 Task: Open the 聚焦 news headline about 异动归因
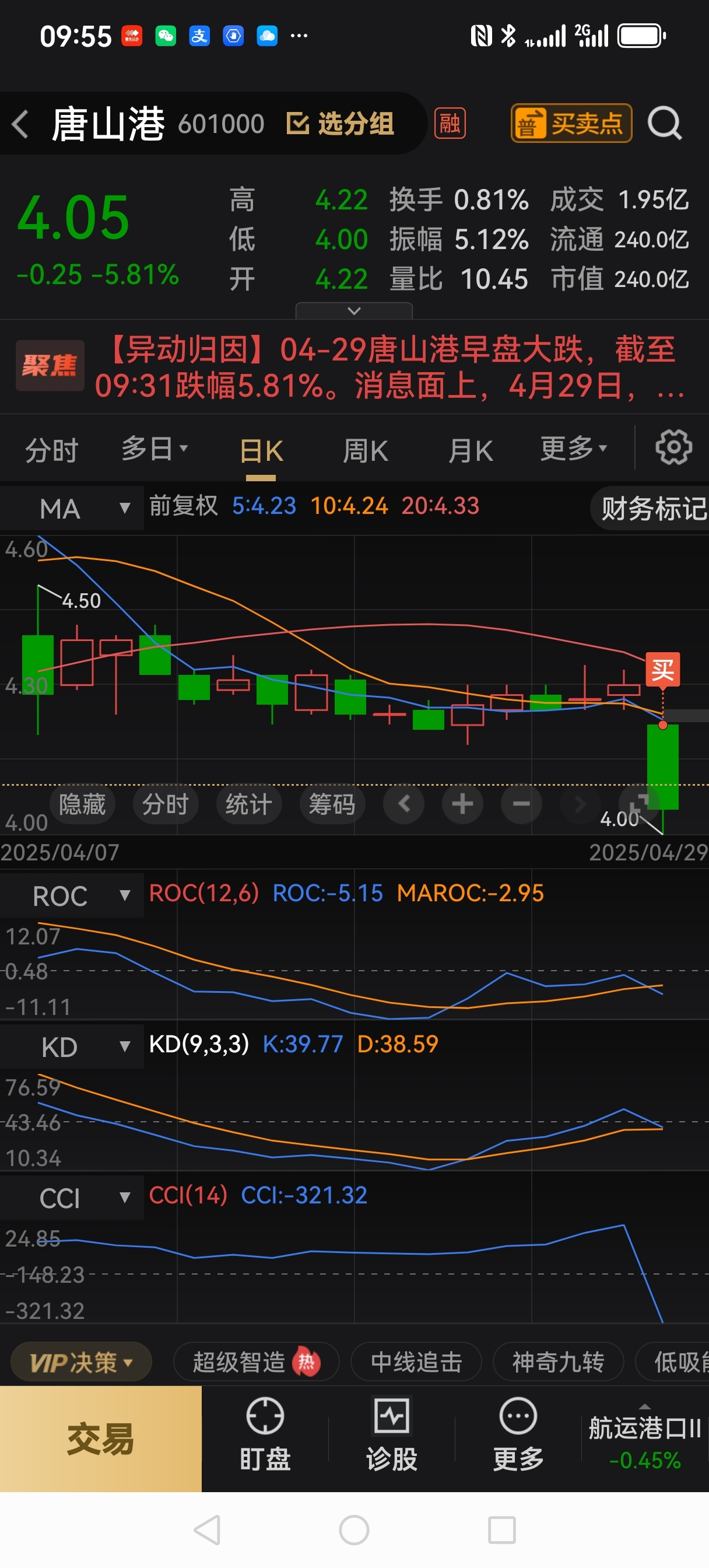(354, 367)
